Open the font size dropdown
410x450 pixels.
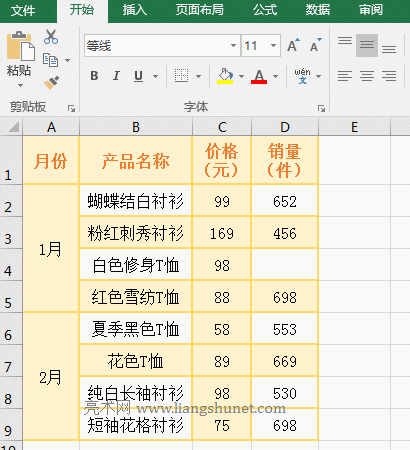pyautogui.click(x=274, y=45)
